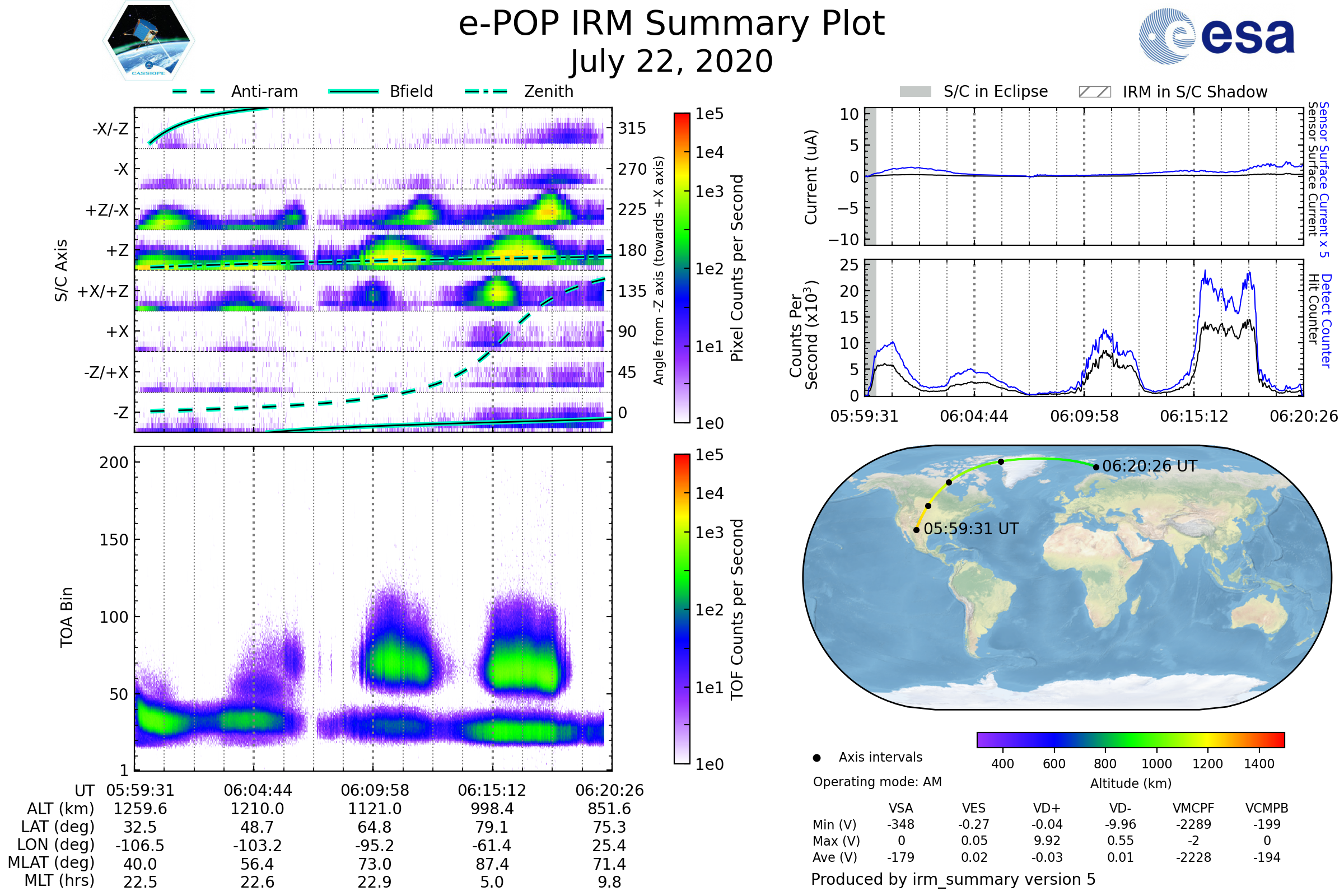Screen dimensions: 1344x896
Task: Click the ESA logo
Action: [1217, 36]
